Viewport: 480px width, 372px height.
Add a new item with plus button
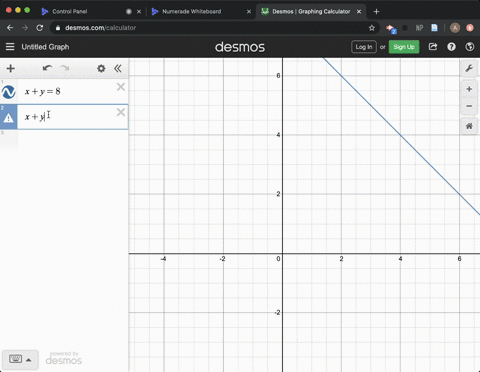[11, 68]
